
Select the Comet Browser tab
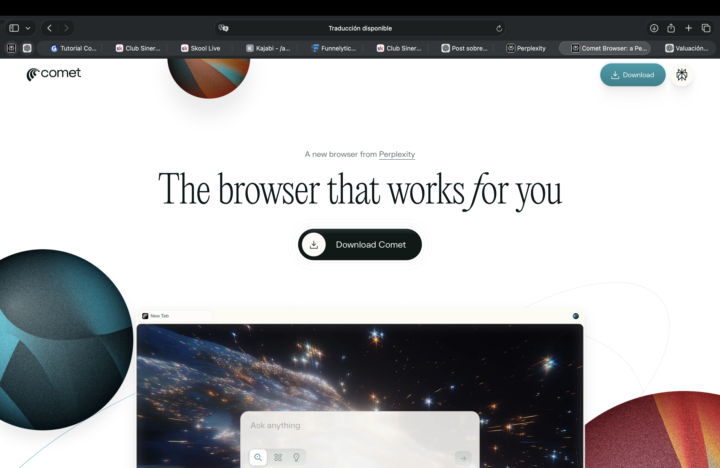[604, 48]
